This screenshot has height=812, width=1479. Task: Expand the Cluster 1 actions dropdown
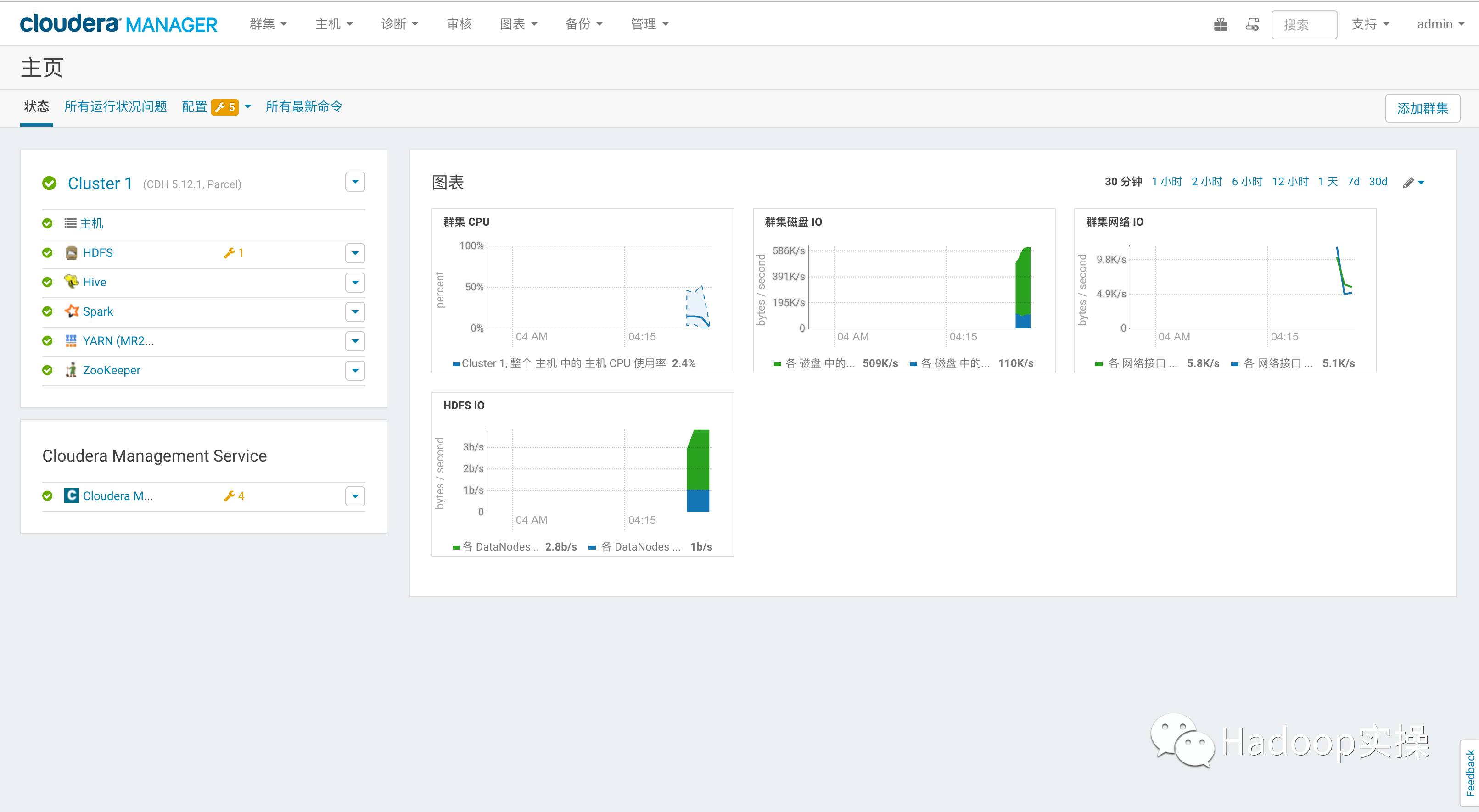pyautogui.click(x=355, y=182)
